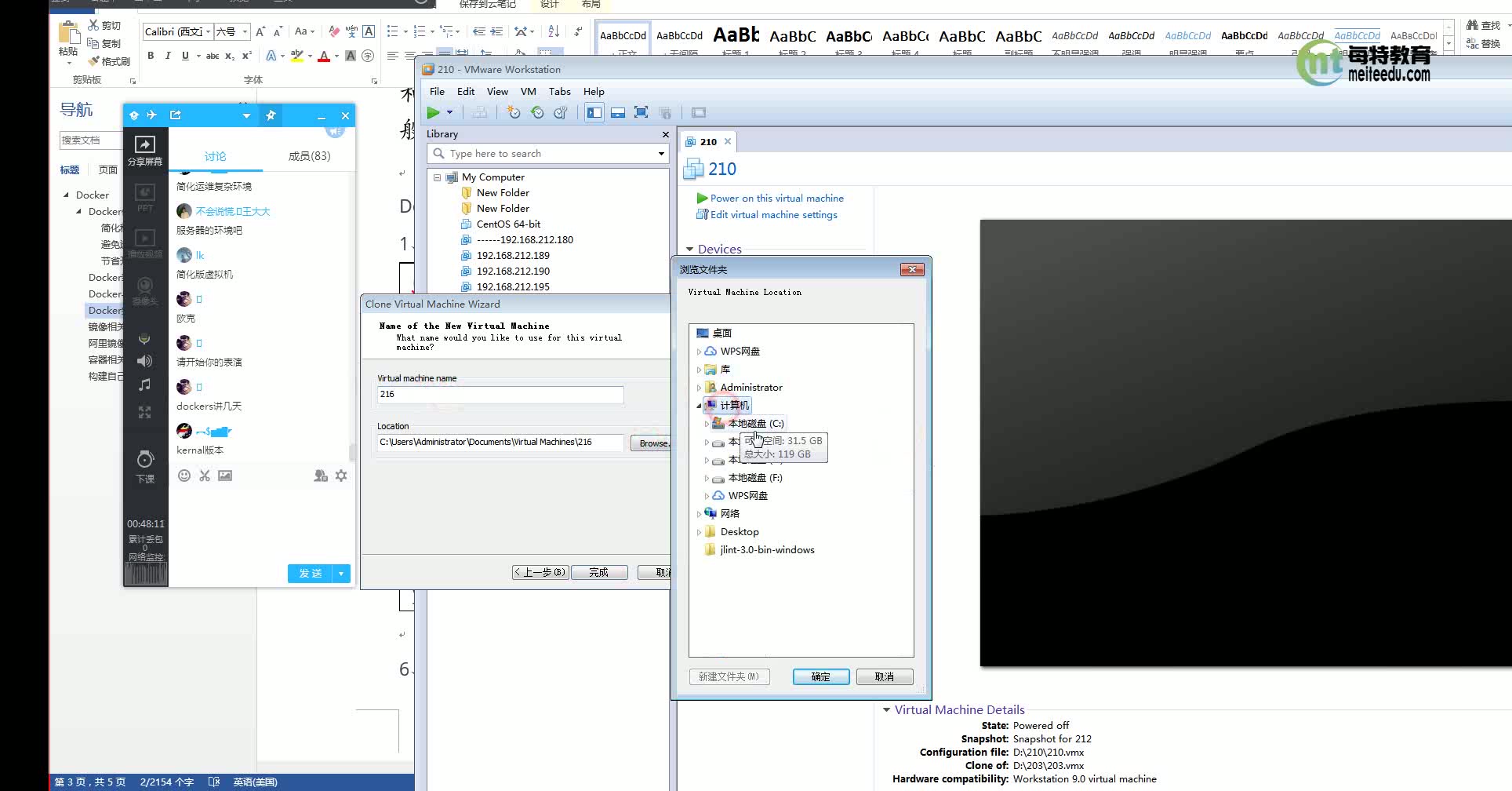
Task: Click Edit virtual machine settings link
Action: 773,214
